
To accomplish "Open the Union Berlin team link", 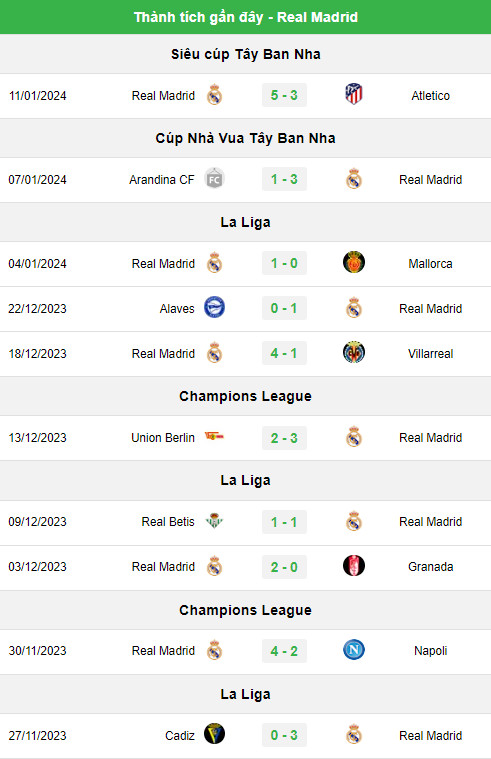I will (x=163, y=438).
